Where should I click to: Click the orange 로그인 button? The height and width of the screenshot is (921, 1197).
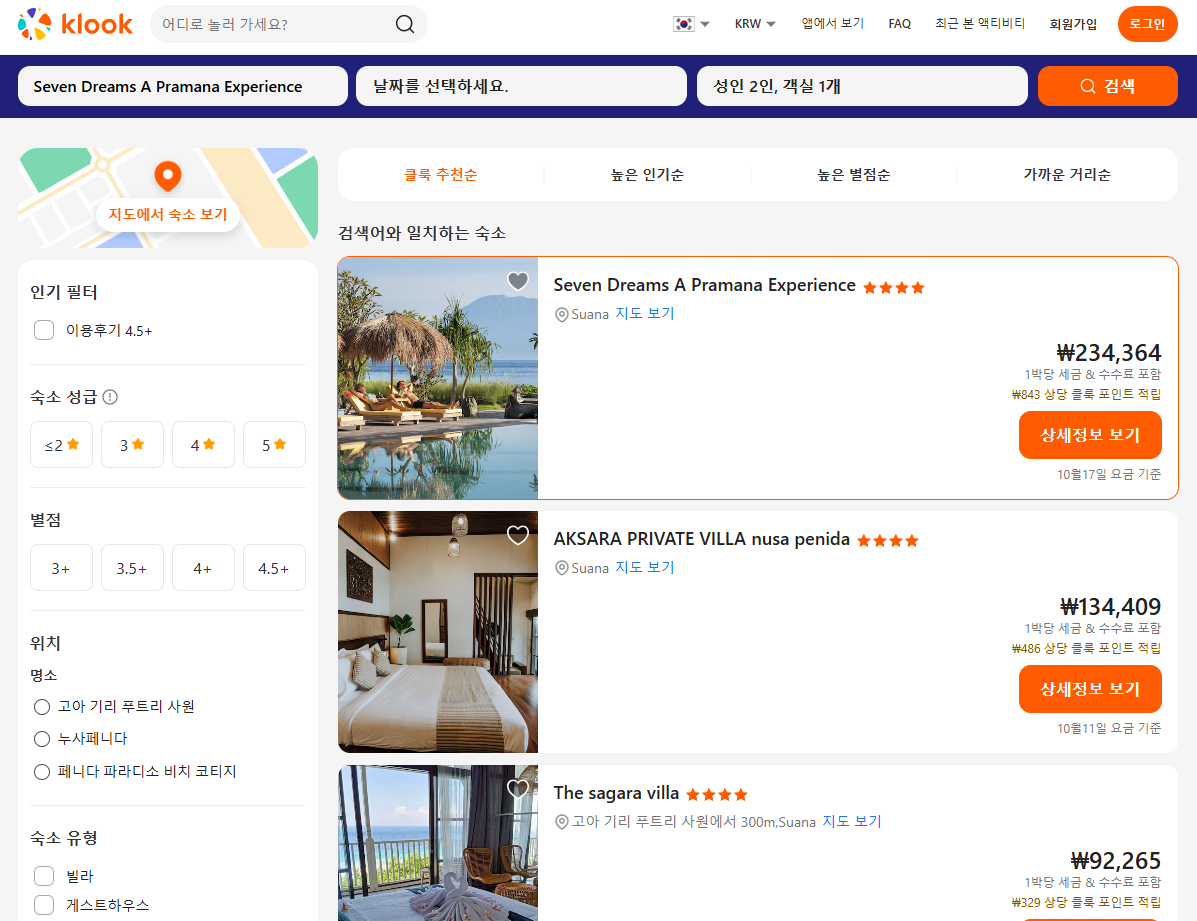click(x=1147, y=24)
